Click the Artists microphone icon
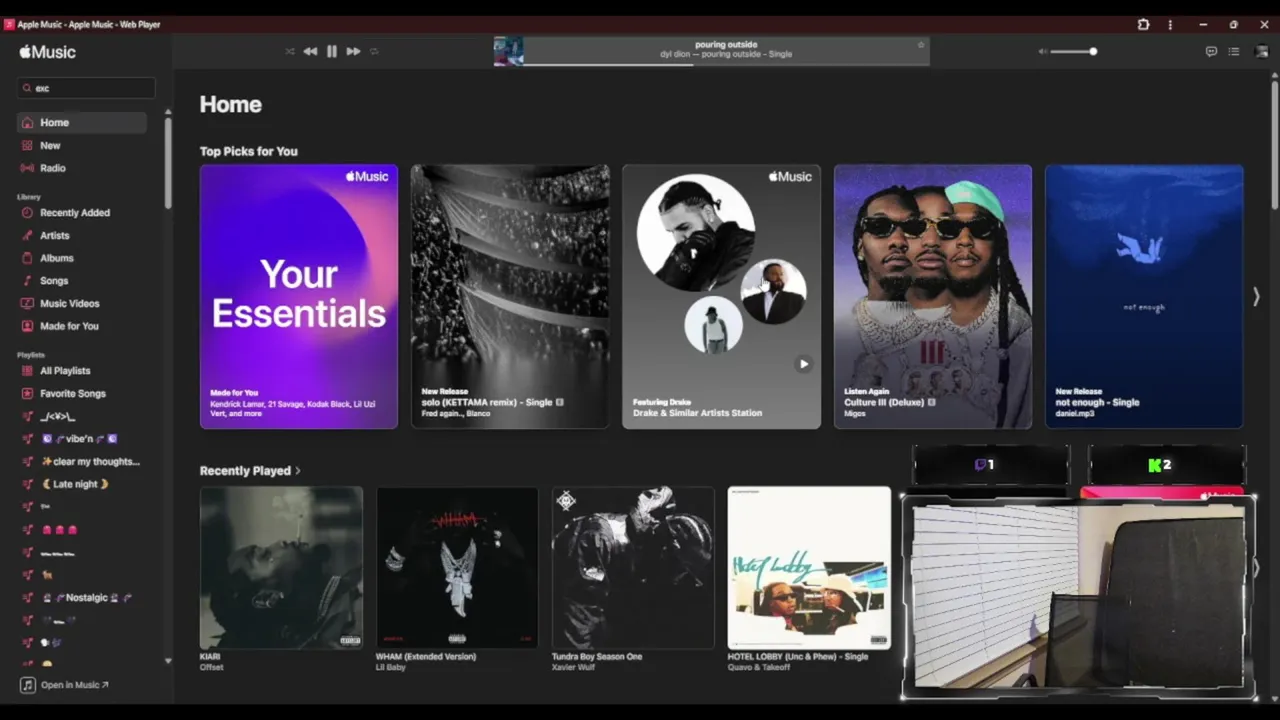 pos(28,235)
